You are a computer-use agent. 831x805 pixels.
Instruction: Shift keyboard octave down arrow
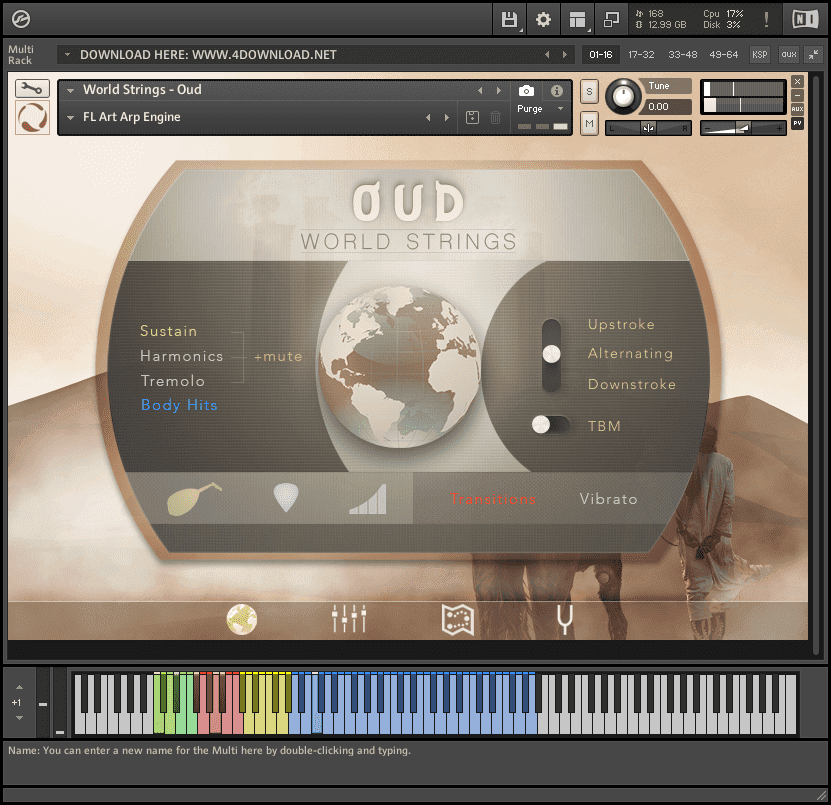(x=19, y=718)
